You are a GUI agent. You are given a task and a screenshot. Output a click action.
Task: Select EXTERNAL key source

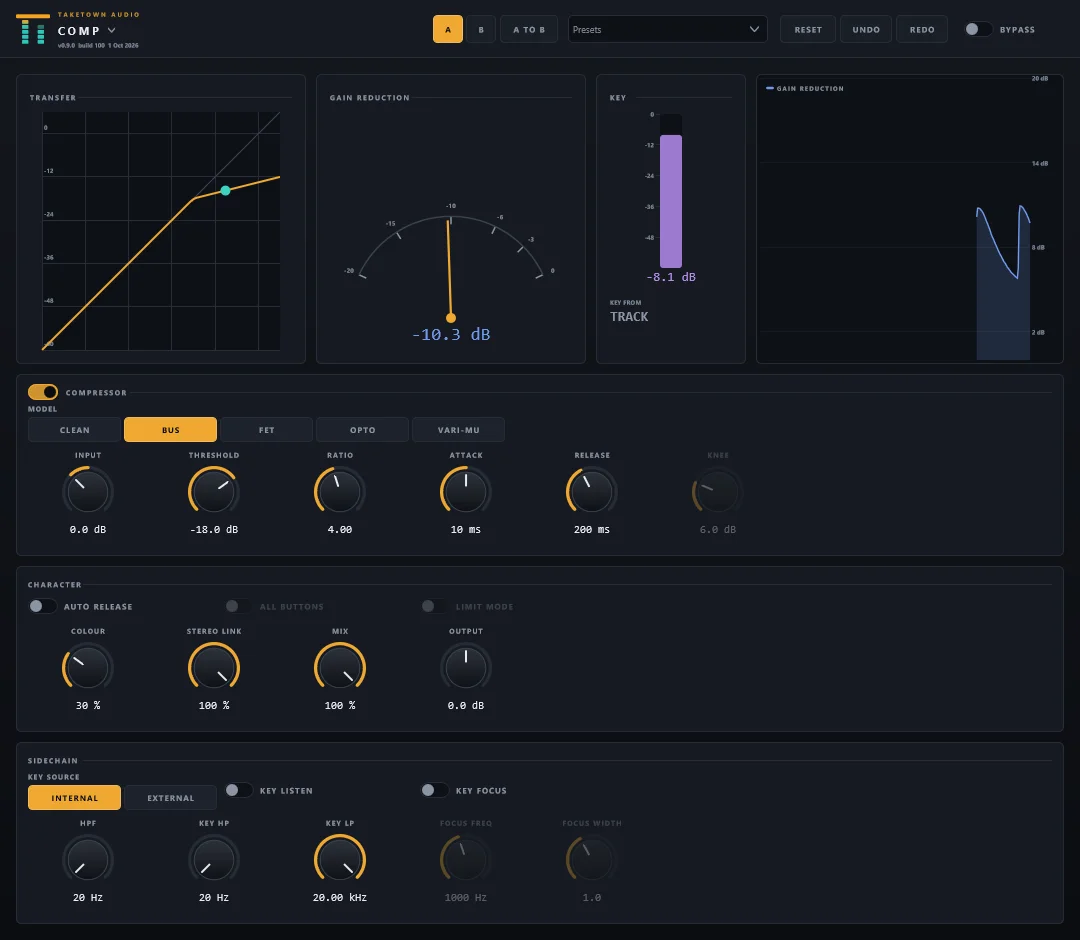point(170,797)
